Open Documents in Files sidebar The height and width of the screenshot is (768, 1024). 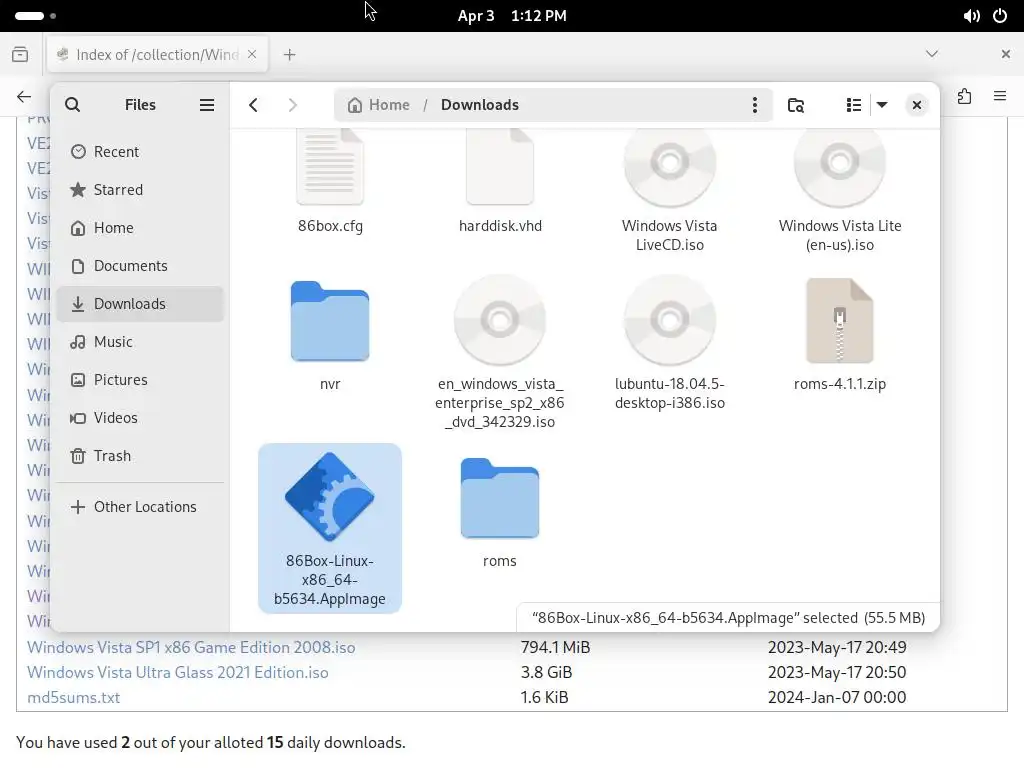(140, 265)
